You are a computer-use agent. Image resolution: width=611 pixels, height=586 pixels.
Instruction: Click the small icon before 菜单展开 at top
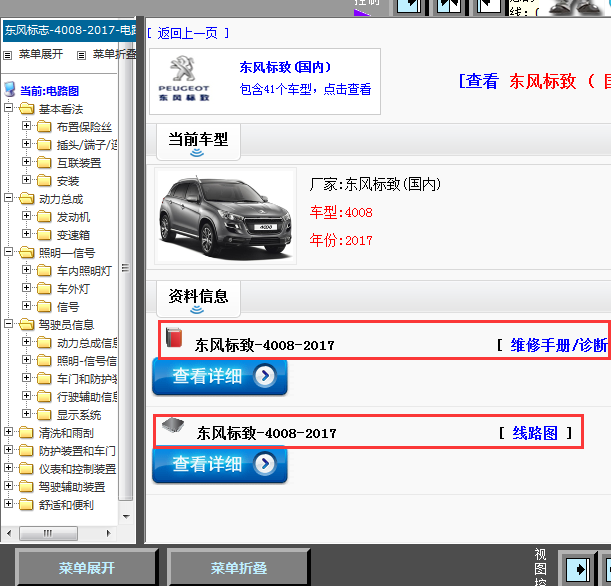(x=8, y=55)
